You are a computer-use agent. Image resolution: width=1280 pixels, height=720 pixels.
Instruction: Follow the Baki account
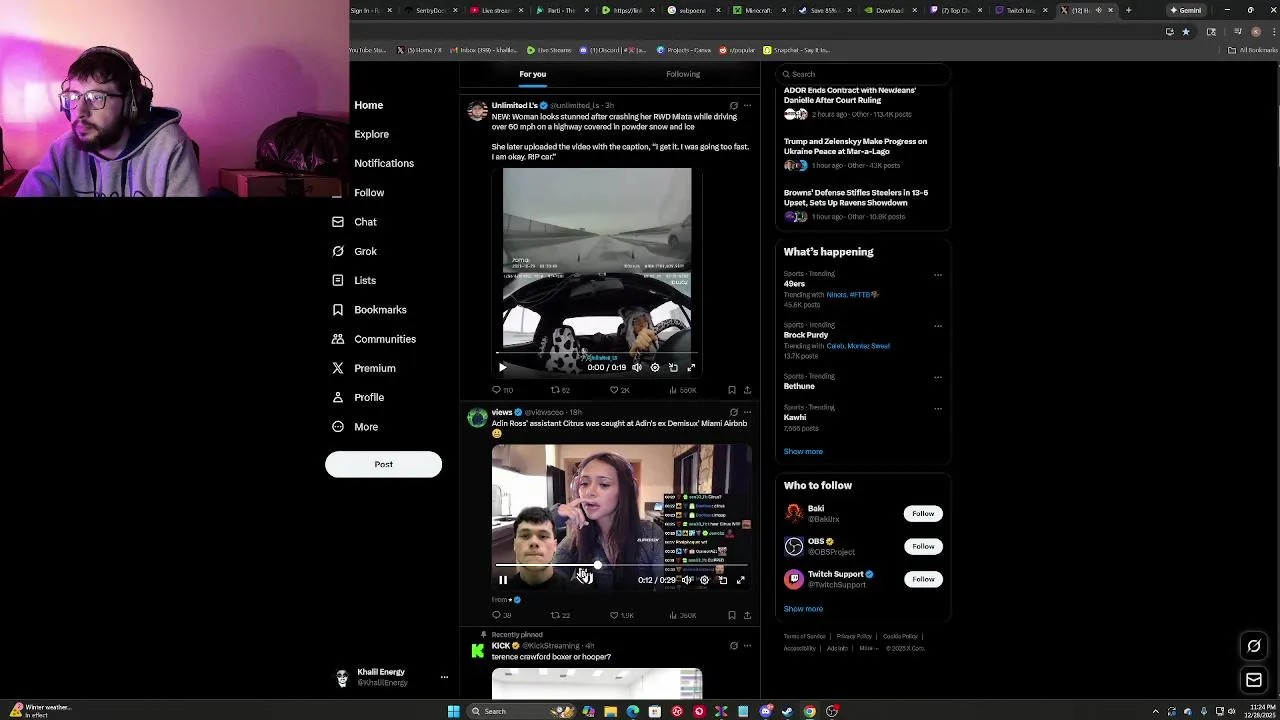pyautogui.click(x=923, y=514)
